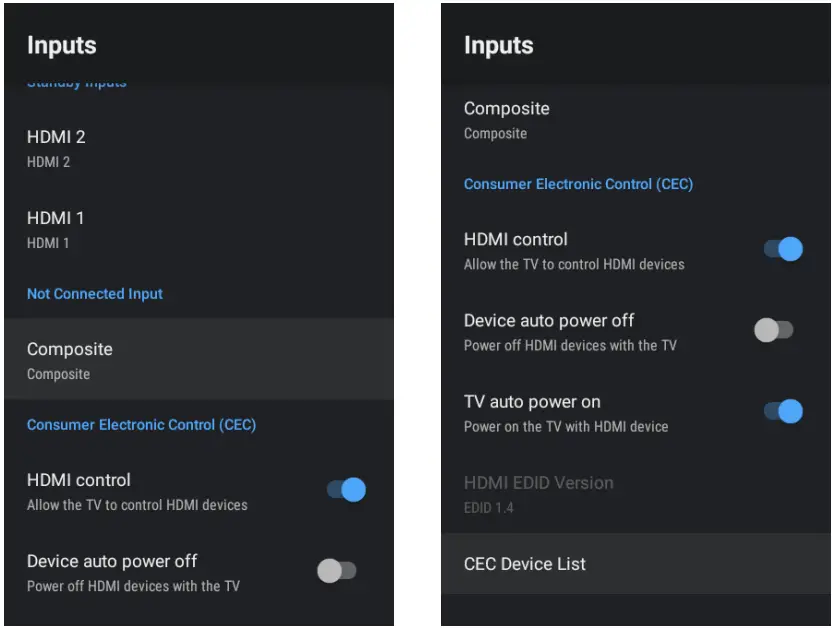832x628 pixels.
Task: Click the Consumer Electronic Control heading
Action: 141,425
